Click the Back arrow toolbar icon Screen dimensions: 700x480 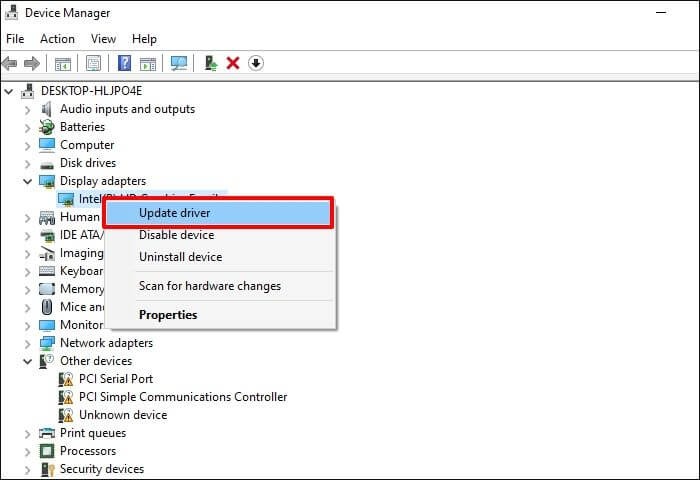click(x=9, y=63)
